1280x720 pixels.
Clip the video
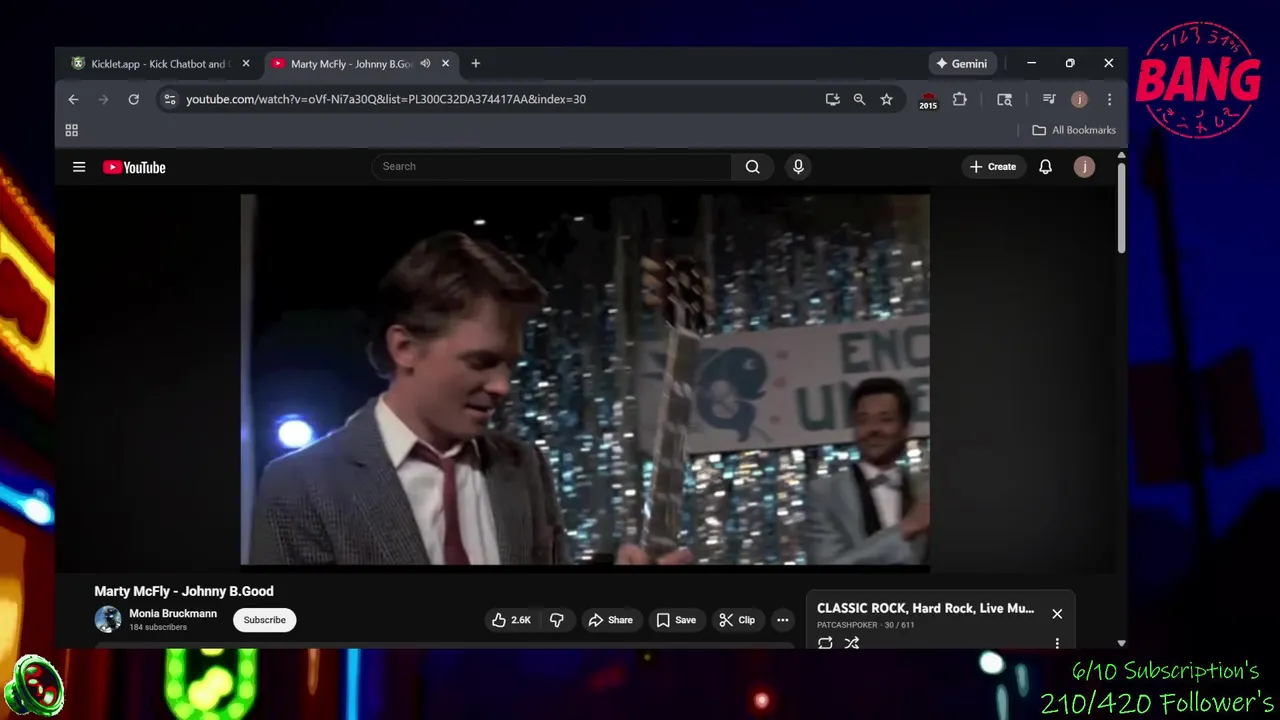pos(737,620)
